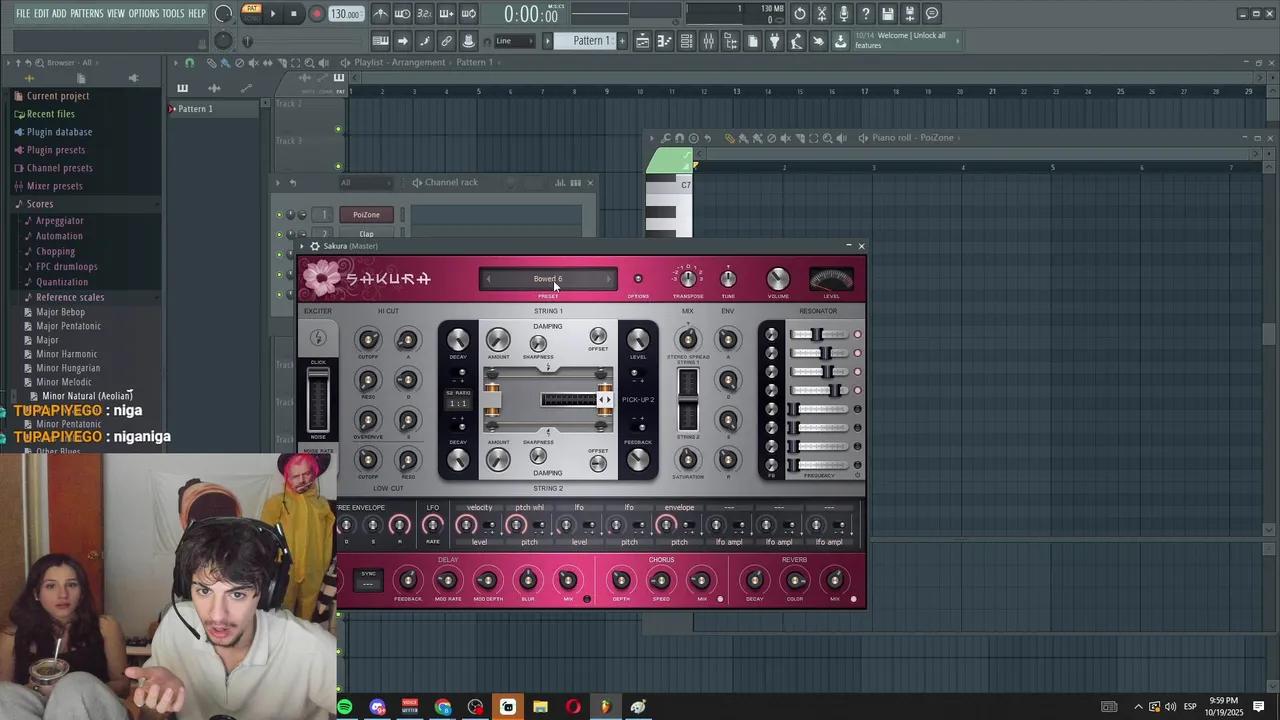The width and height of the screenshot is (1280, 720).
Task: Select the pencil draw tool in Playlist
Action: tap(211, 63)
